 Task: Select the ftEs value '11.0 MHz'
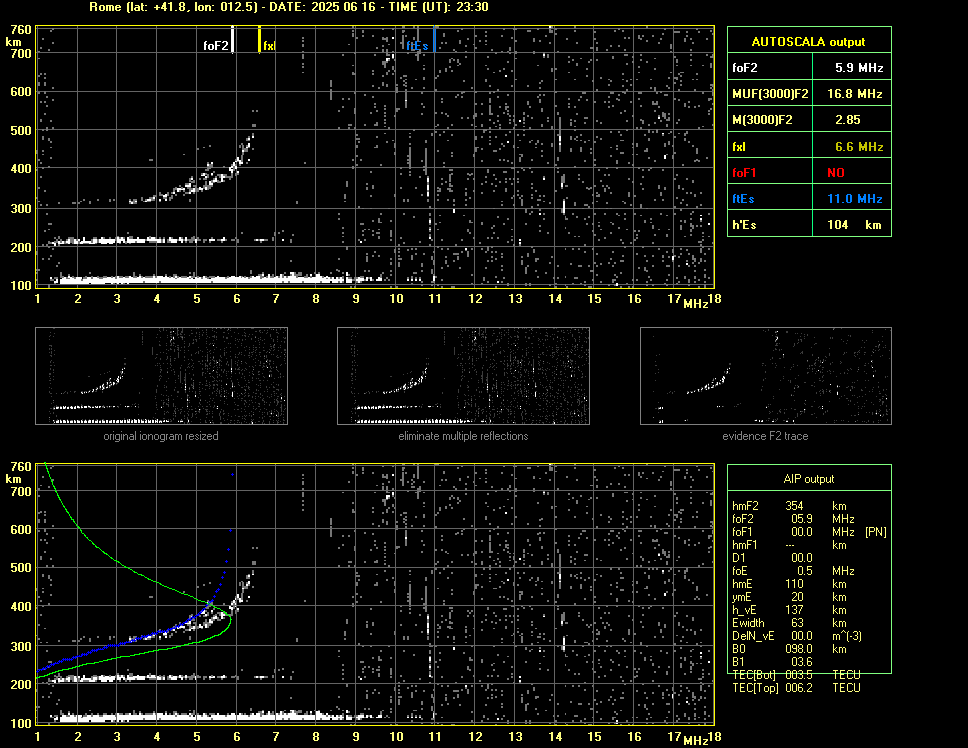[x=854, y=199]
